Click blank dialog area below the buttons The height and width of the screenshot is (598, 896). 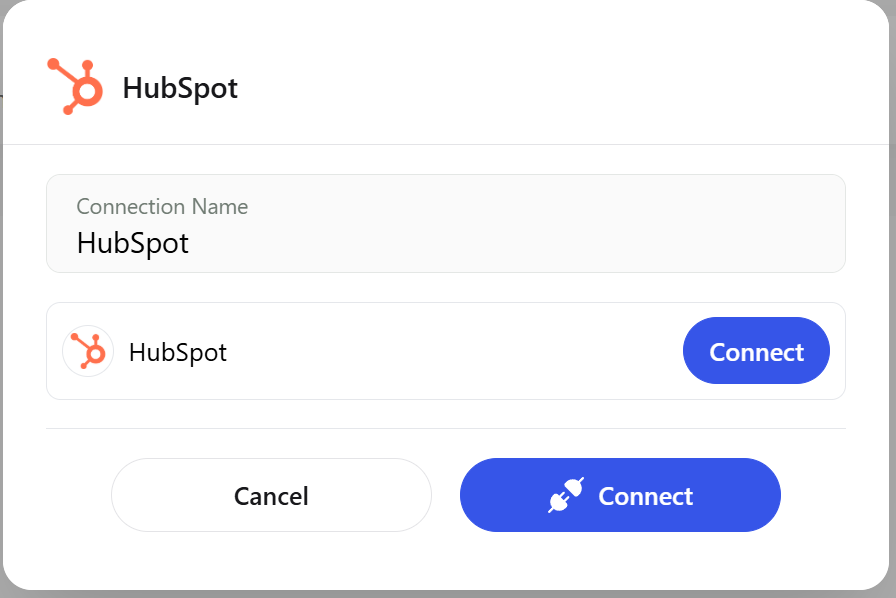(x=446, y=560)
